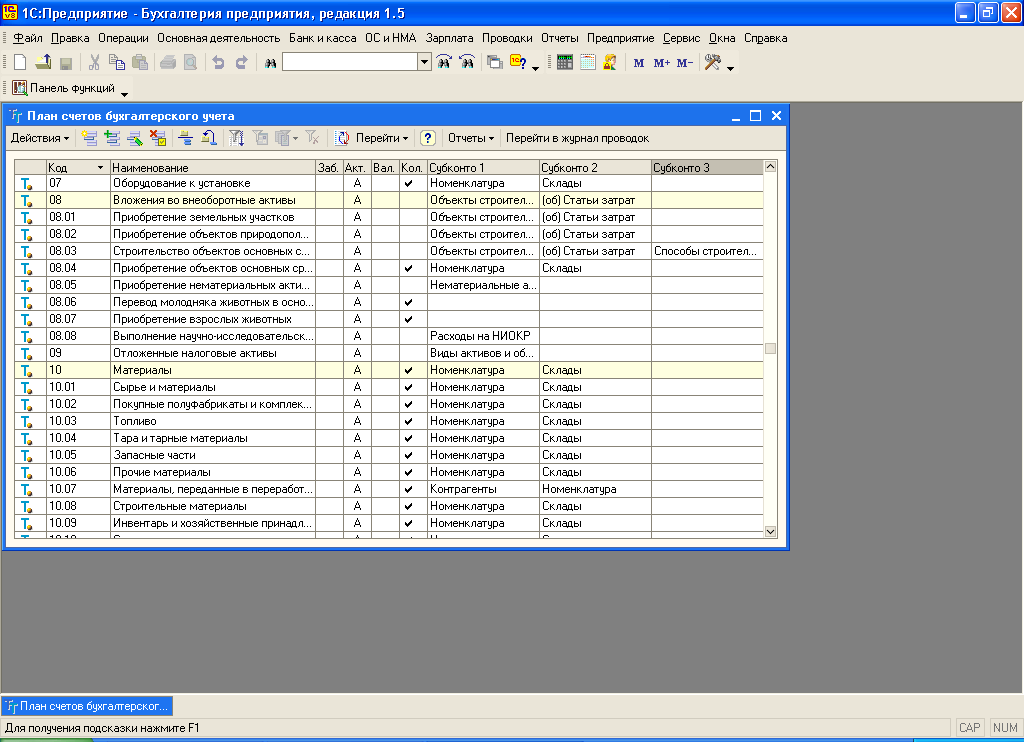The height and width of the screenshot is (742, 1024).
Task: Click the New document icon
Action: pos(20,63)
